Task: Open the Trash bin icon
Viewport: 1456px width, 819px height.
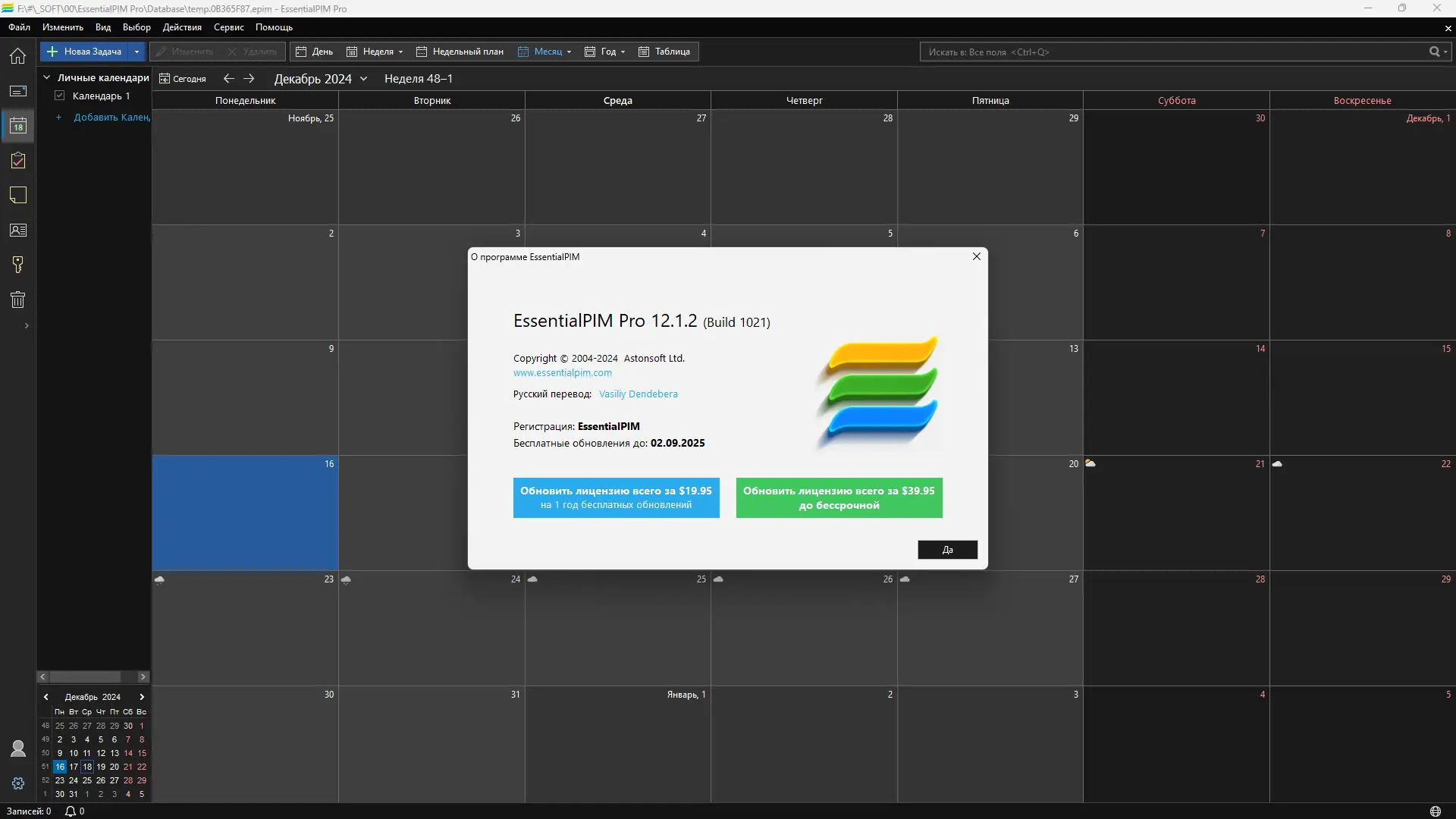Action: (x=17, y=300)
